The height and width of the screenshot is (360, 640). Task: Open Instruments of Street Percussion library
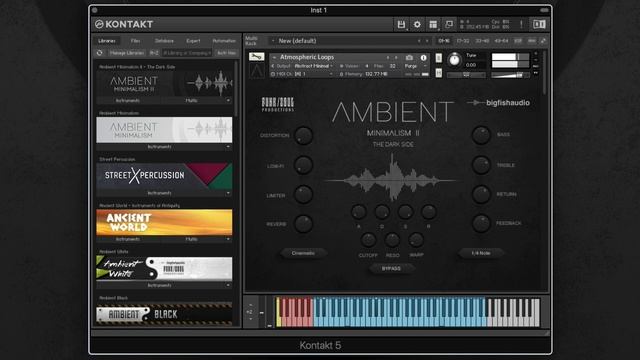(x=159, y=193)
